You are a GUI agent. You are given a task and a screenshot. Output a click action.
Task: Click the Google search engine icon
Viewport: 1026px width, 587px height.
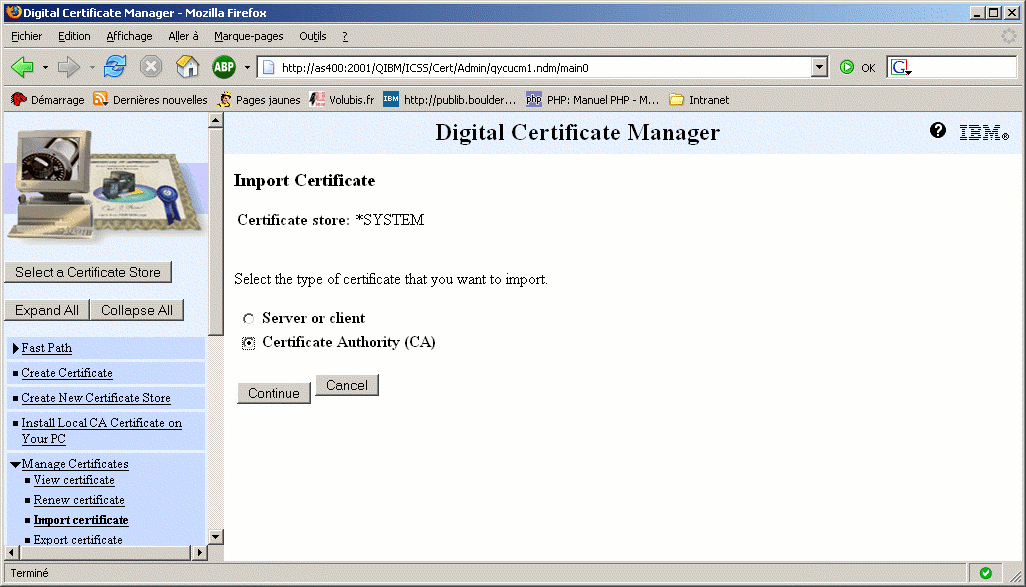(900, 67)
